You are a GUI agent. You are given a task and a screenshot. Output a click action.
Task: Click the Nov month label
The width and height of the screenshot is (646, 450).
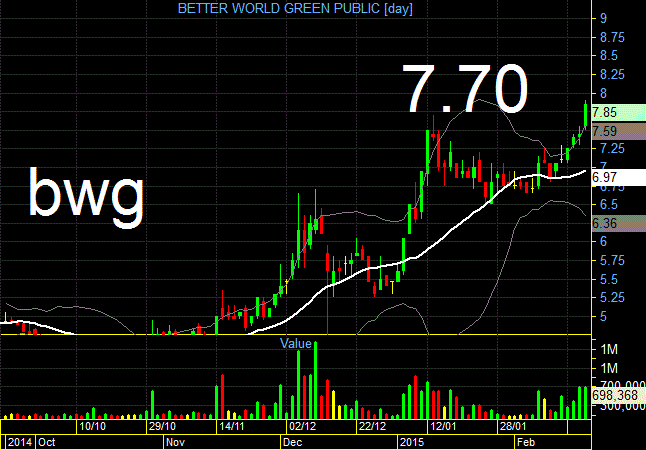175,442
